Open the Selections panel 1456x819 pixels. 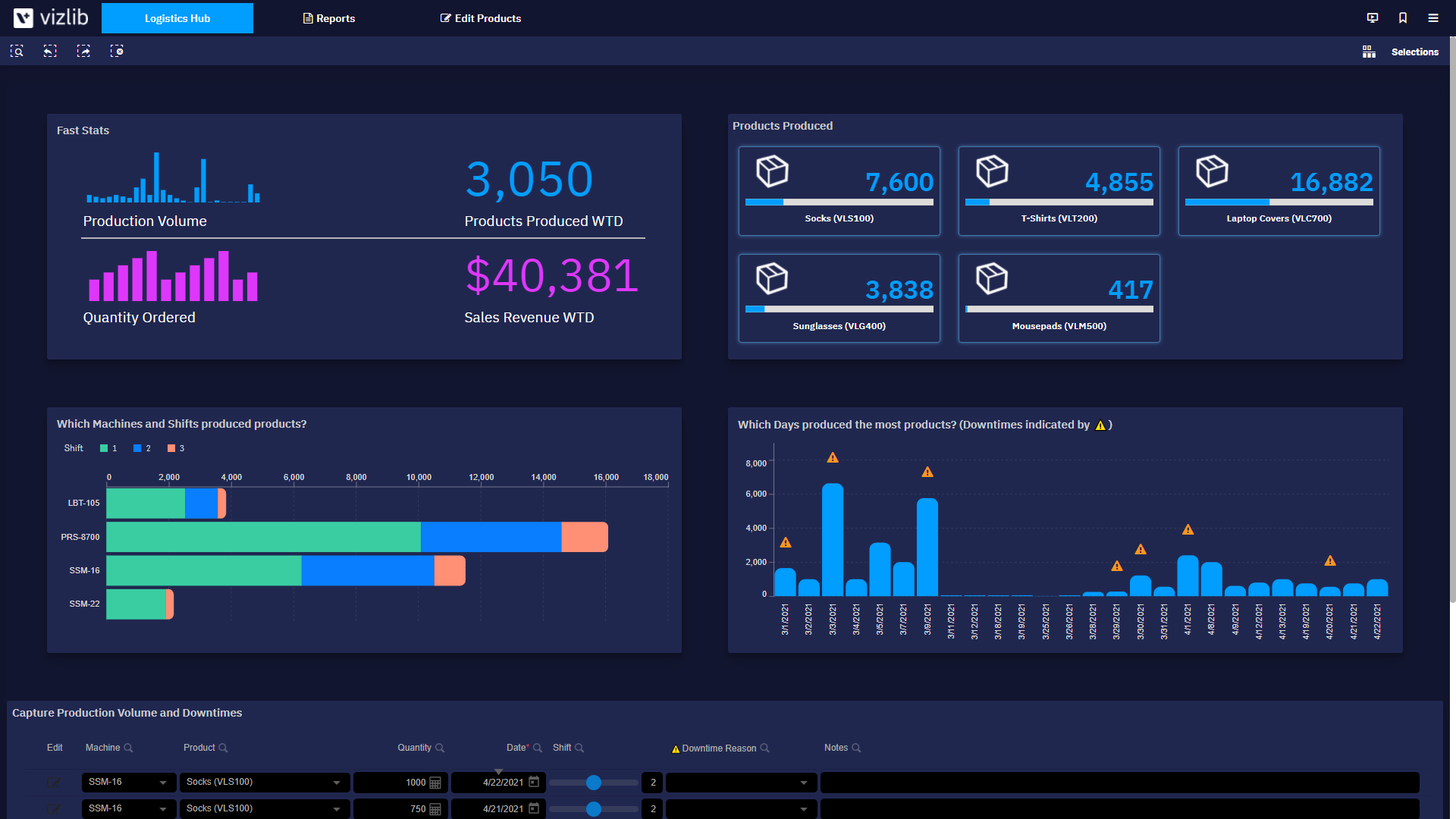[x=1415, y=52]
